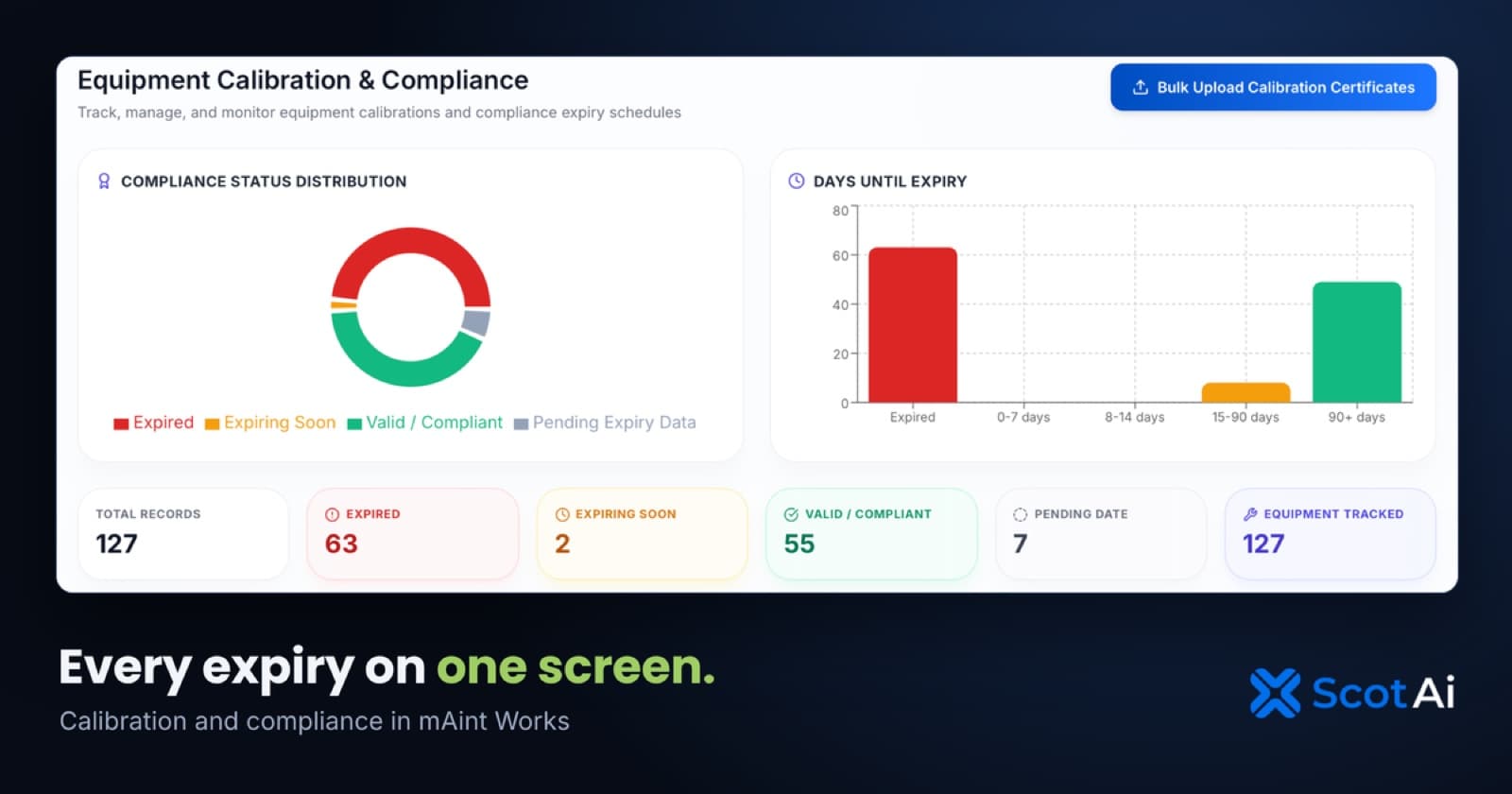Screen dimensions: 1512x794
Task: Click the Expiring Soon legend label
Action: point(280,423)
